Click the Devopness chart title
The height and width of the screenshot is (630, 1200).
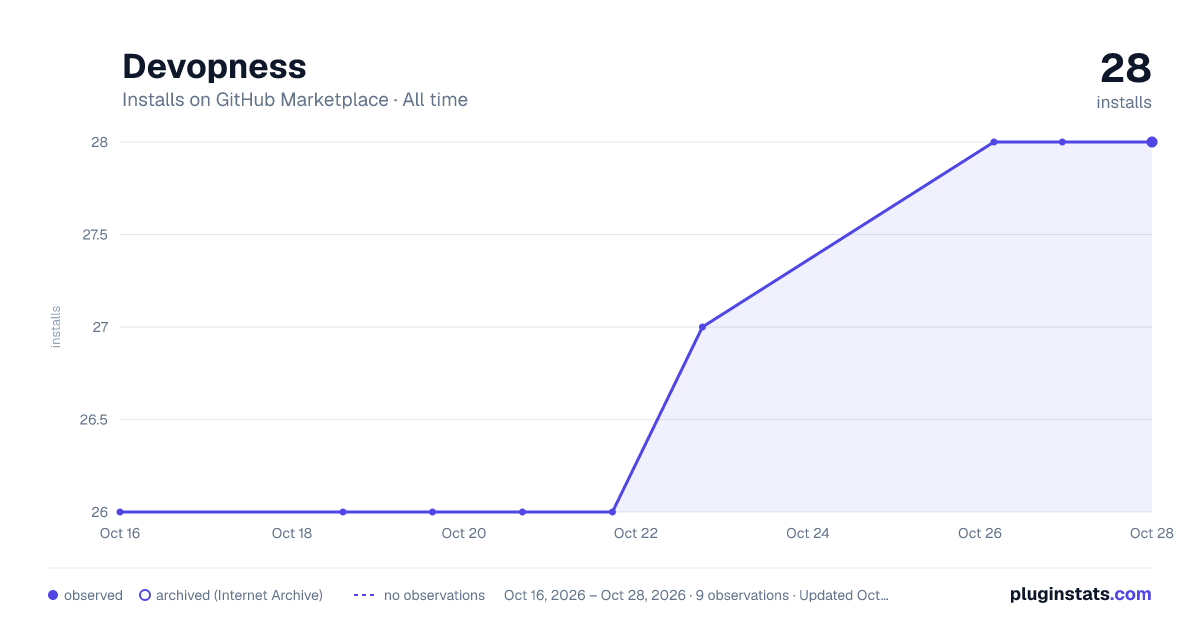[214, 66]
